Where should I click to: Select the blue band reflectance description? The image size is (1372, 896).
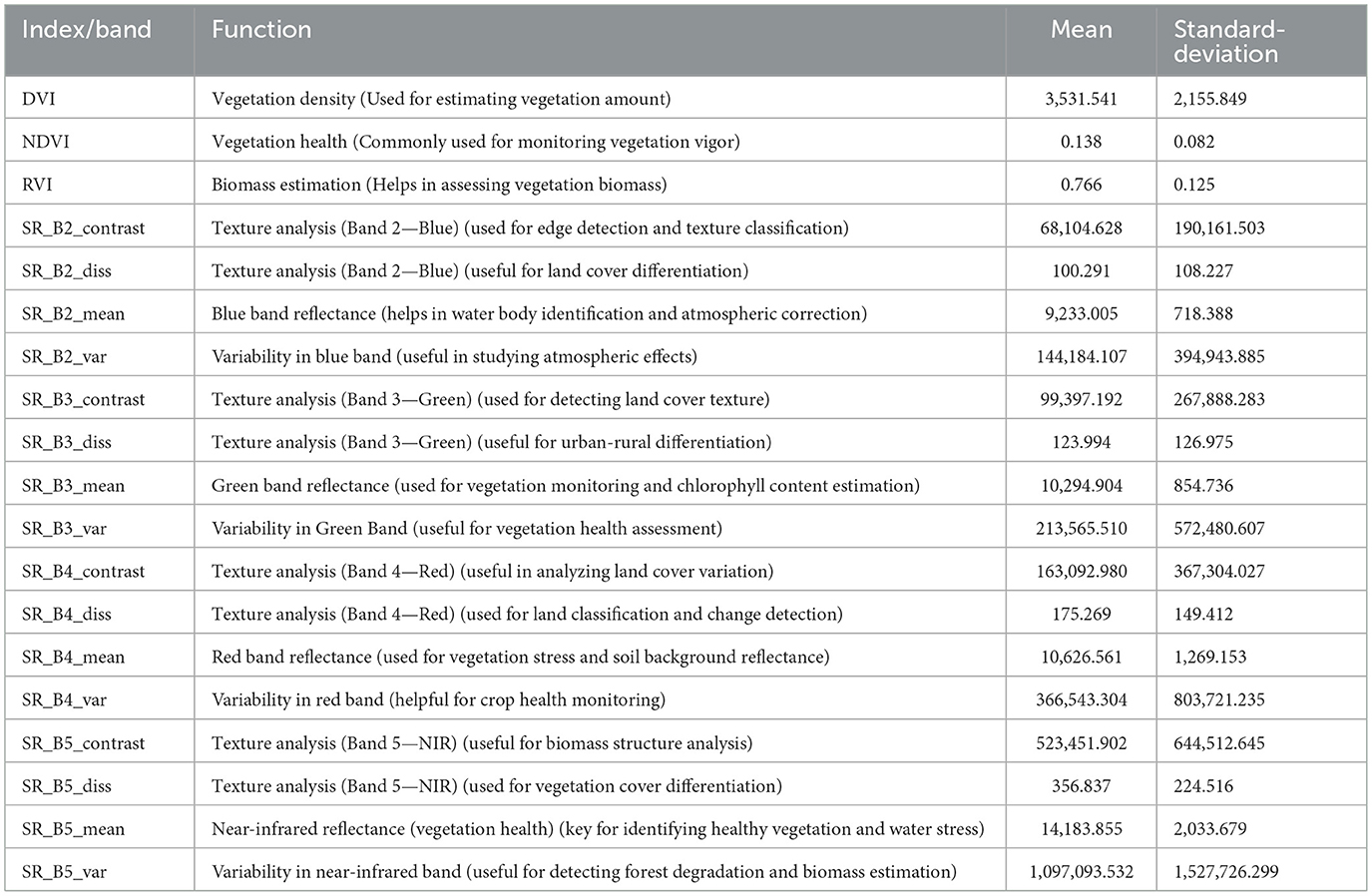point(539,313)
